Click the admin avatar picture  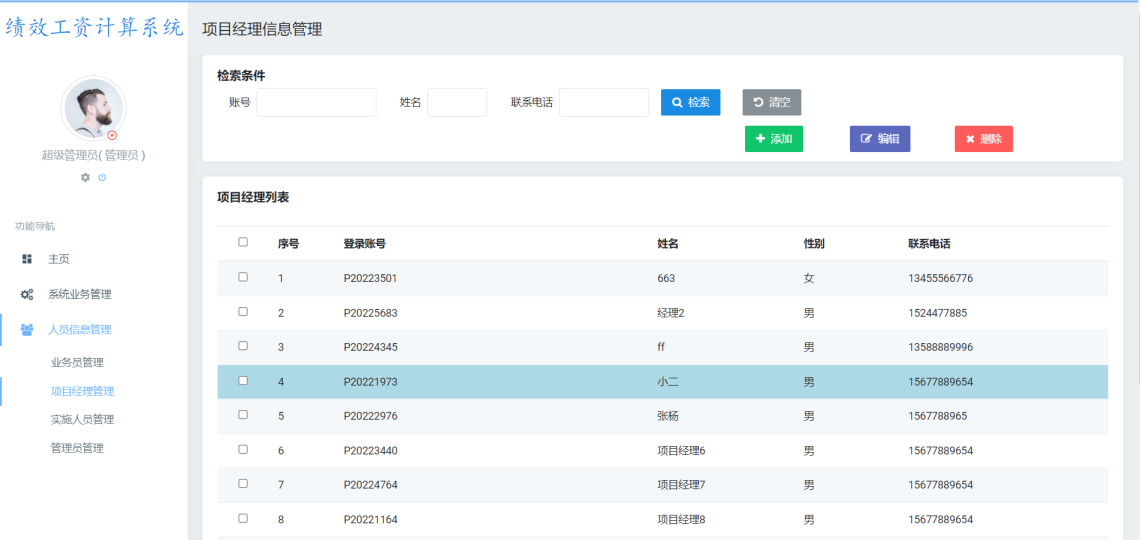(93, 108)
